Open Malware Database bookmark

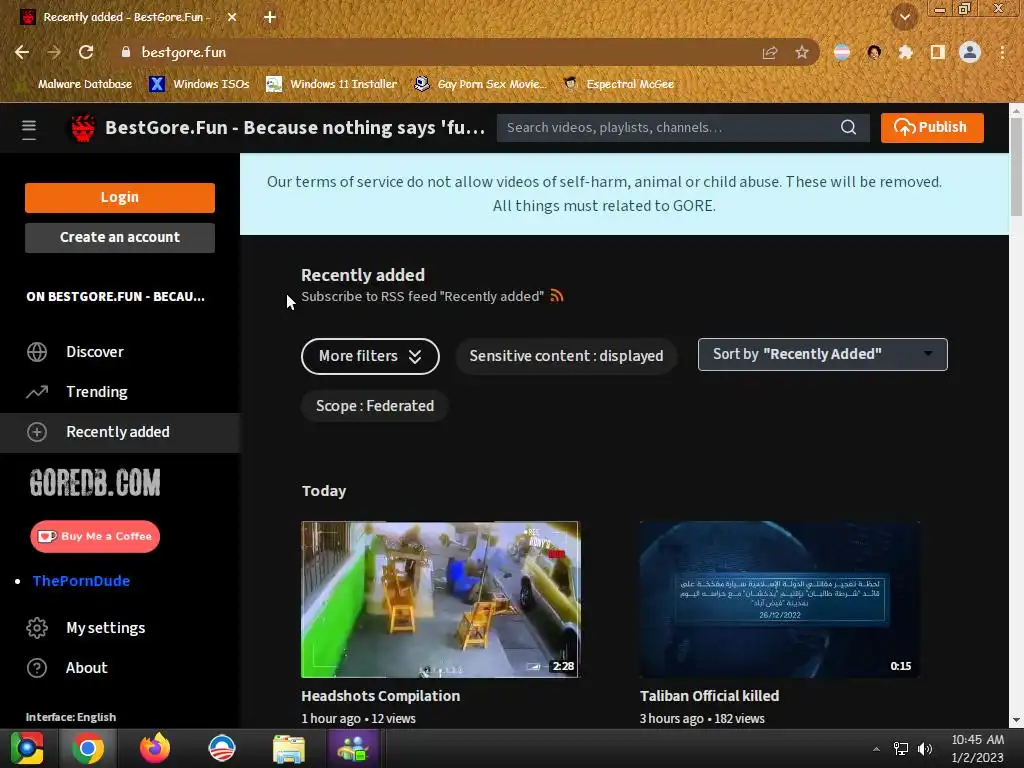[x=76, y=84]
